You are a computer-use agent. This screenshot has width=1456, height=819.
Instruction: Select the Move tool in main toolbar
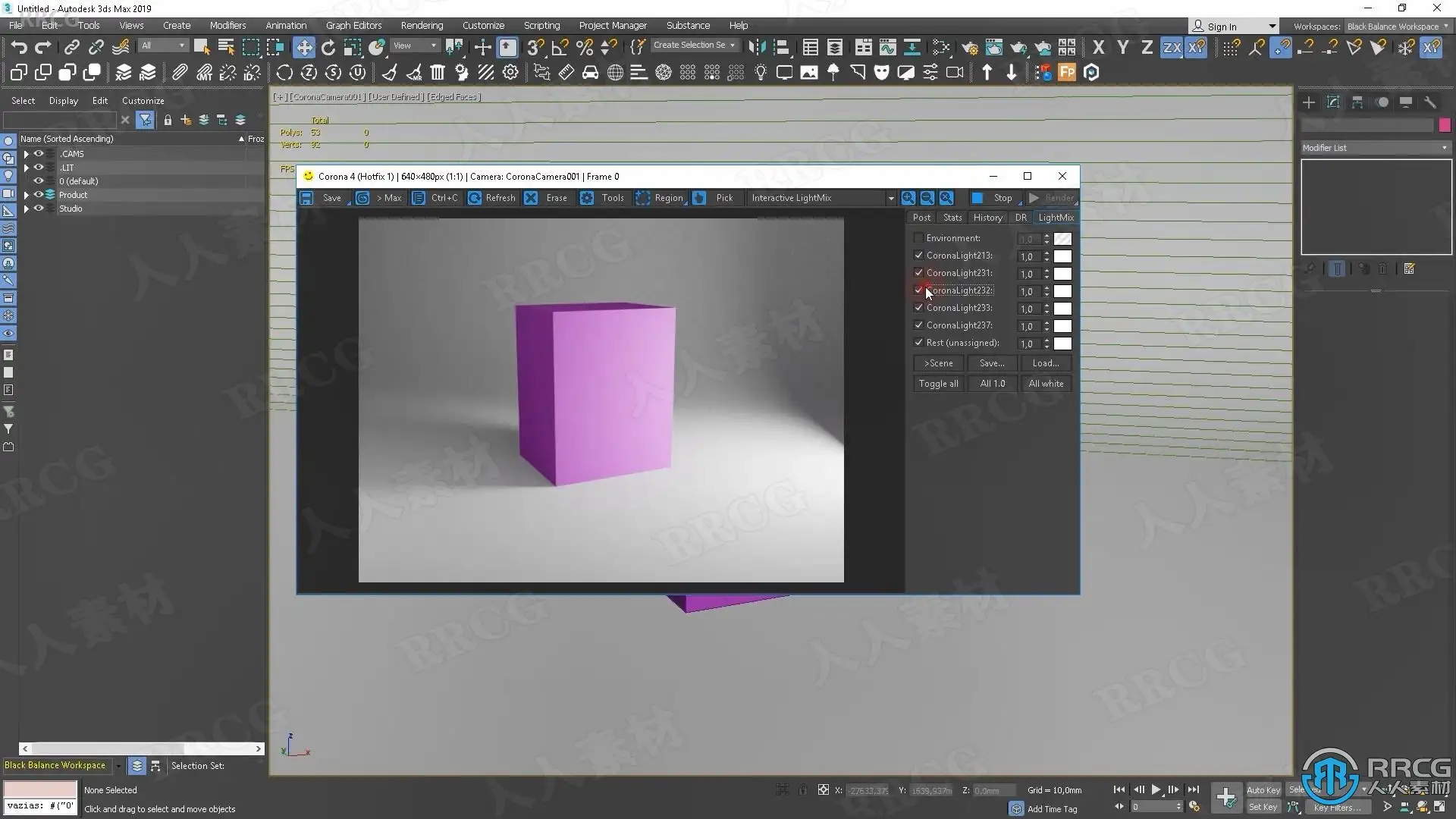[303, 48]
